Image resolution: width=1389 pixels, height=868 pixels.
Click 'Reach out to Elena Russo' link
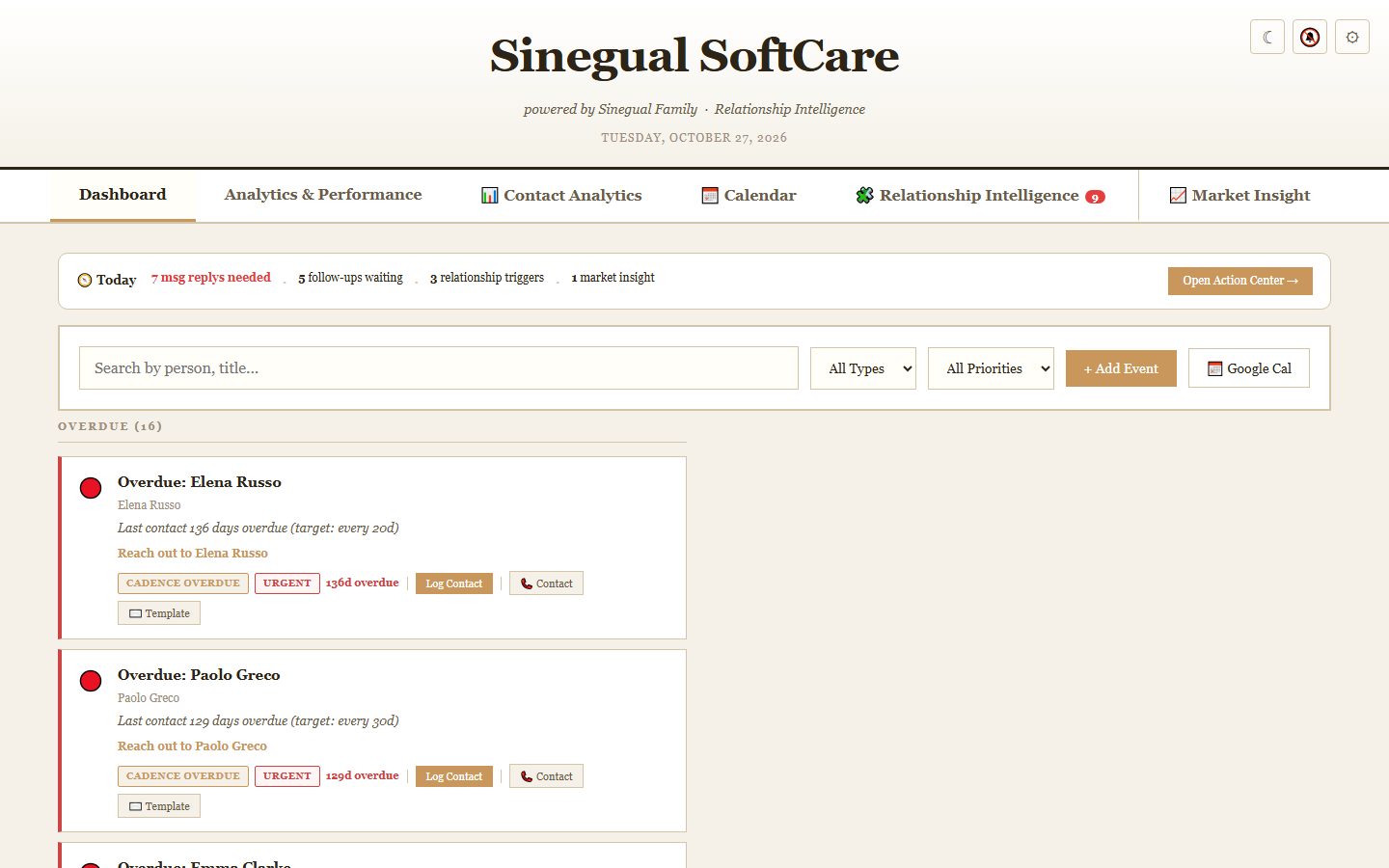(193, 554)
